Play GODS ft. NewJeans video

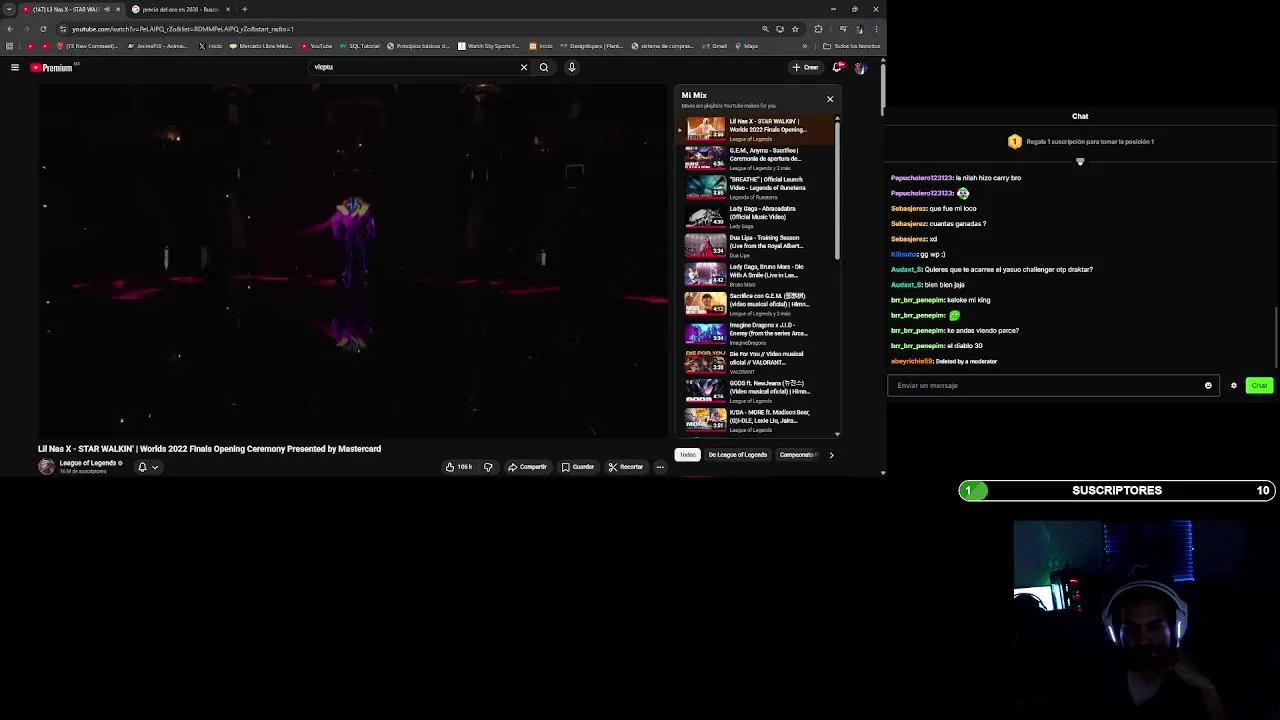(x=757, y=390)
